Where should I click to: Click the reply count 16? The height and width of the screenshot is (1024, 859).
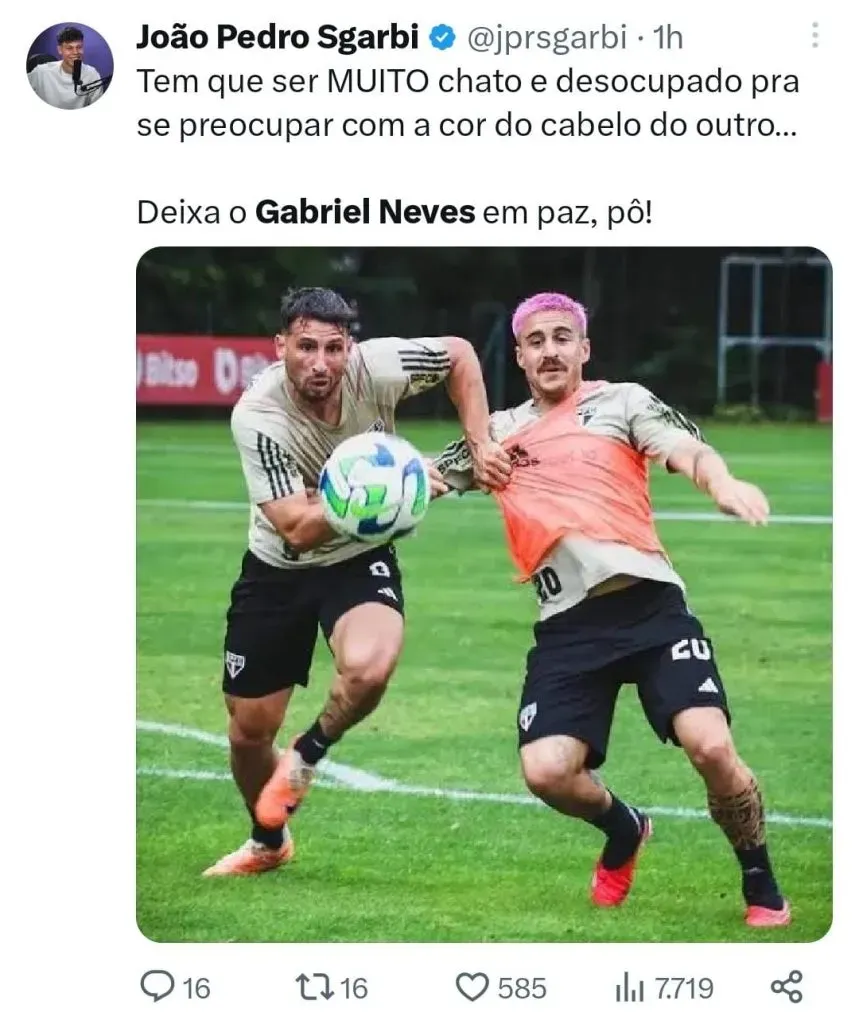196,988
